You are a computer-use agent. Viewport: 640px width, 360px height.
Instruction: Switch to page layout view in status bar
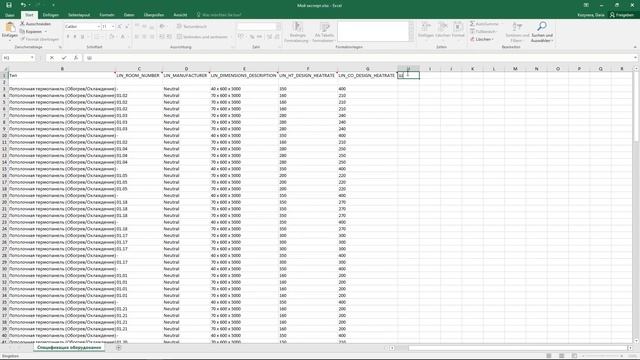click(562, 356)
